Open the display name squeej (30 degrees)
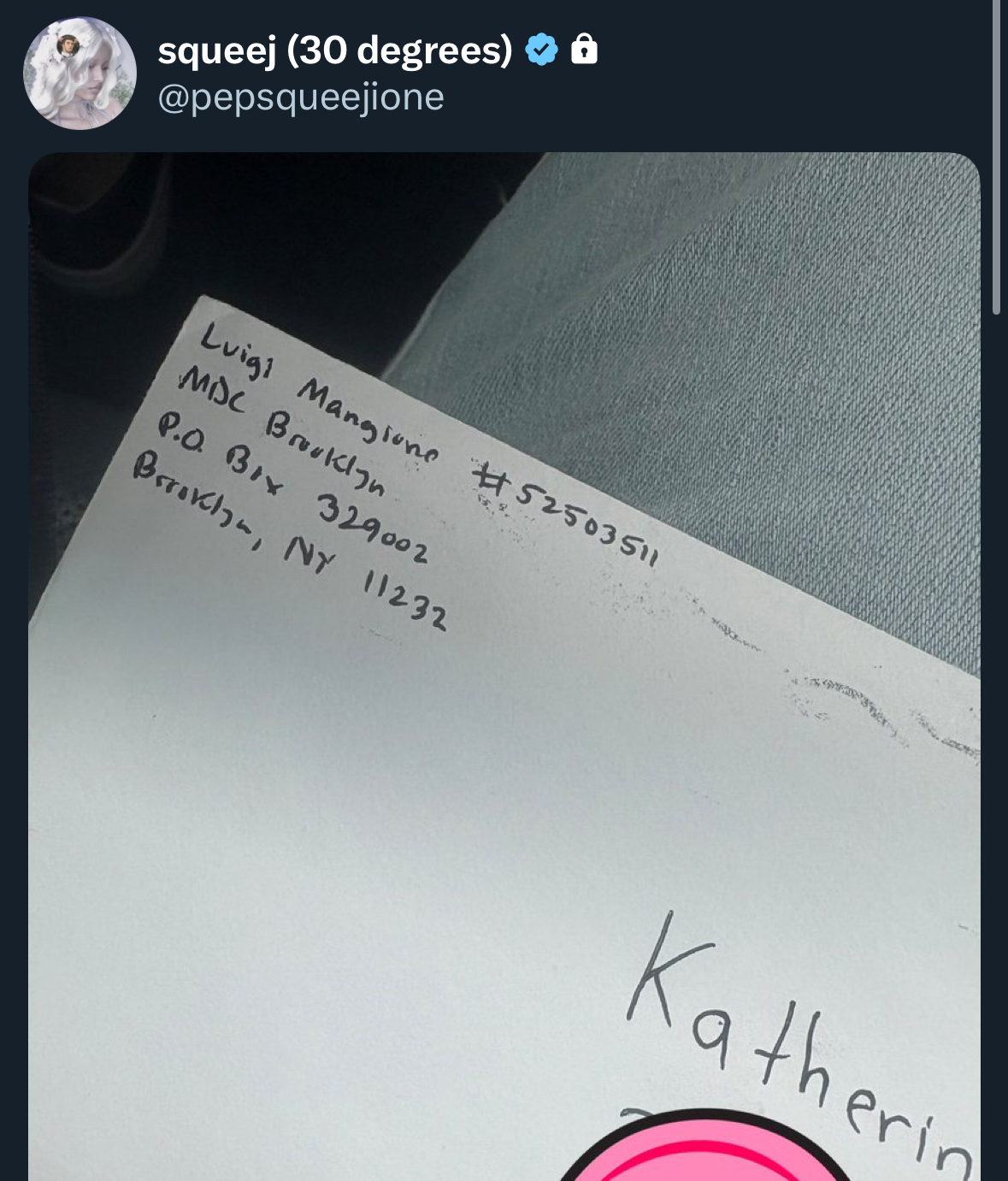This screenshot has width=1008, height=1181. coord(334,50)
